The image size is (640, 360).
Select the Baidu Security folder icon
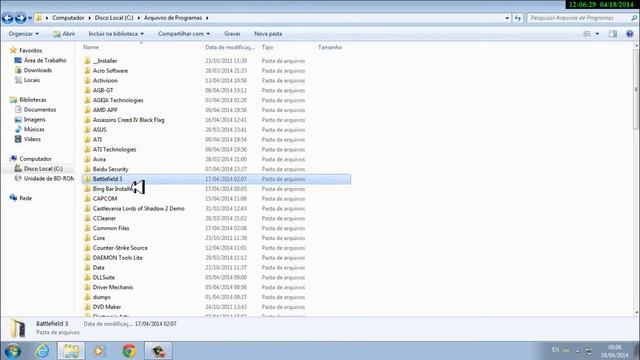[87, 169]
